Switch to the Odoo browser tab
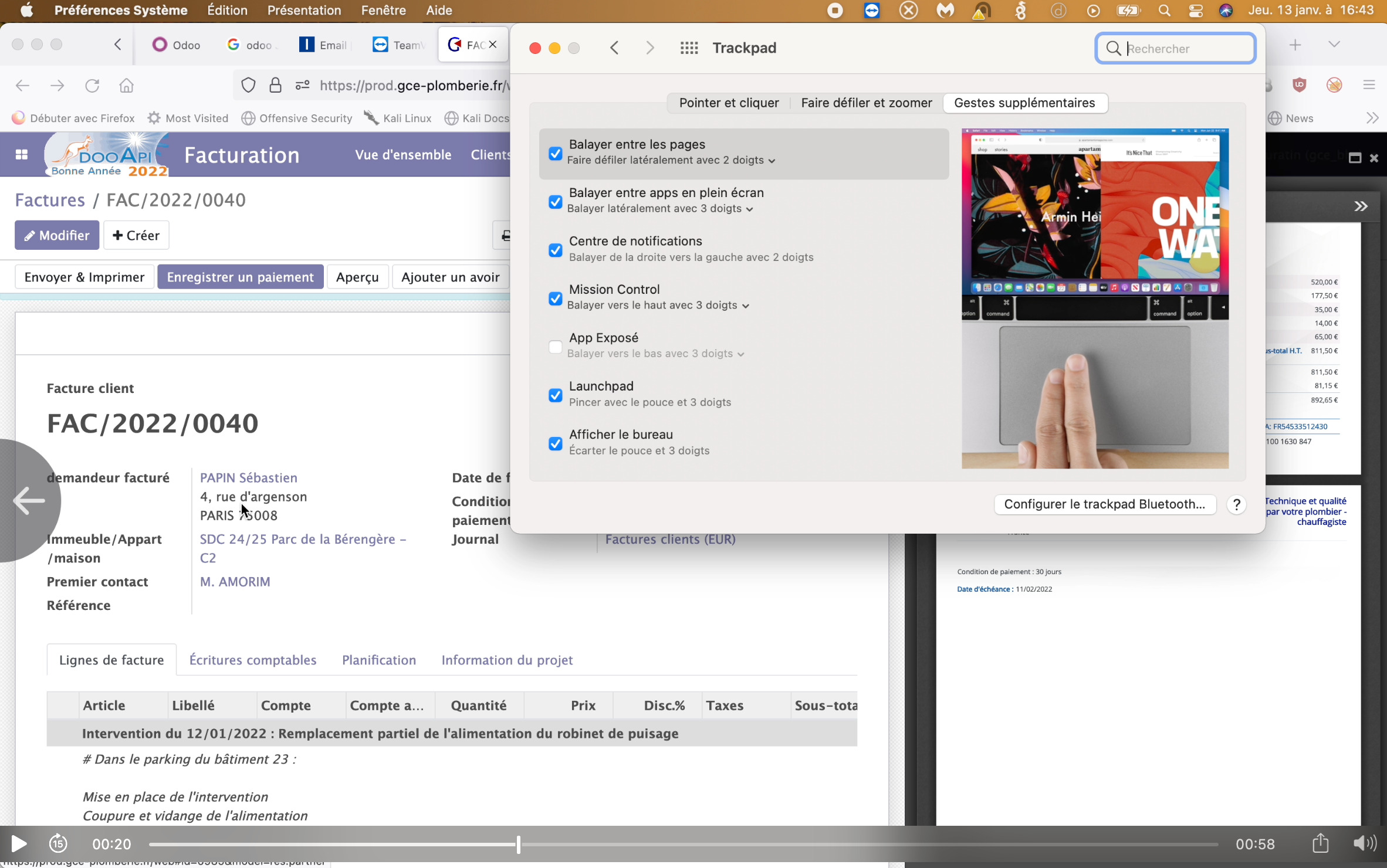 (x=177, y=45)
